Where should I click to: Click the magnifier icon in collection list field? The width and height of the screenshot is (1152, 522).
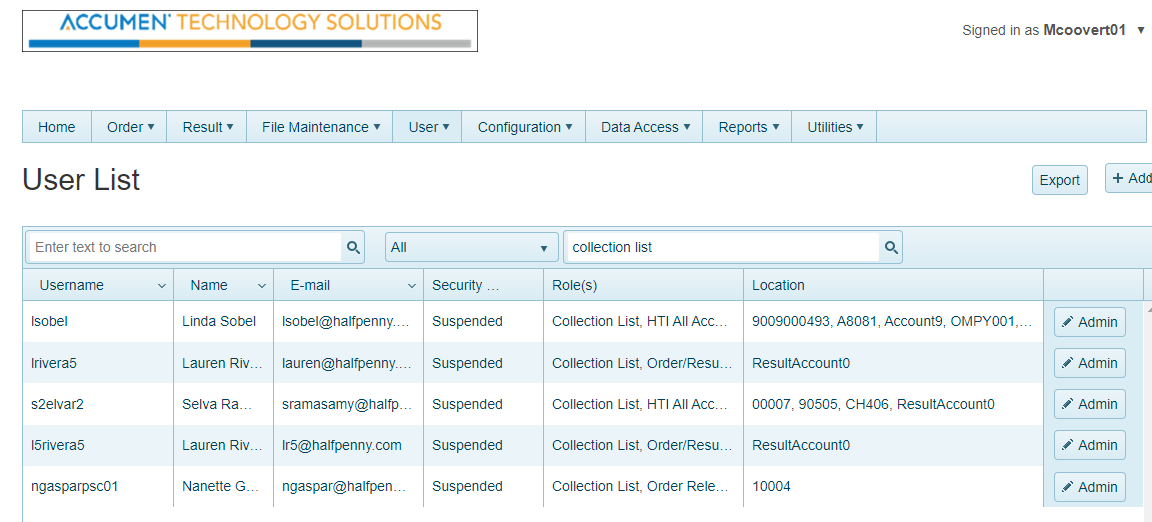891,247
